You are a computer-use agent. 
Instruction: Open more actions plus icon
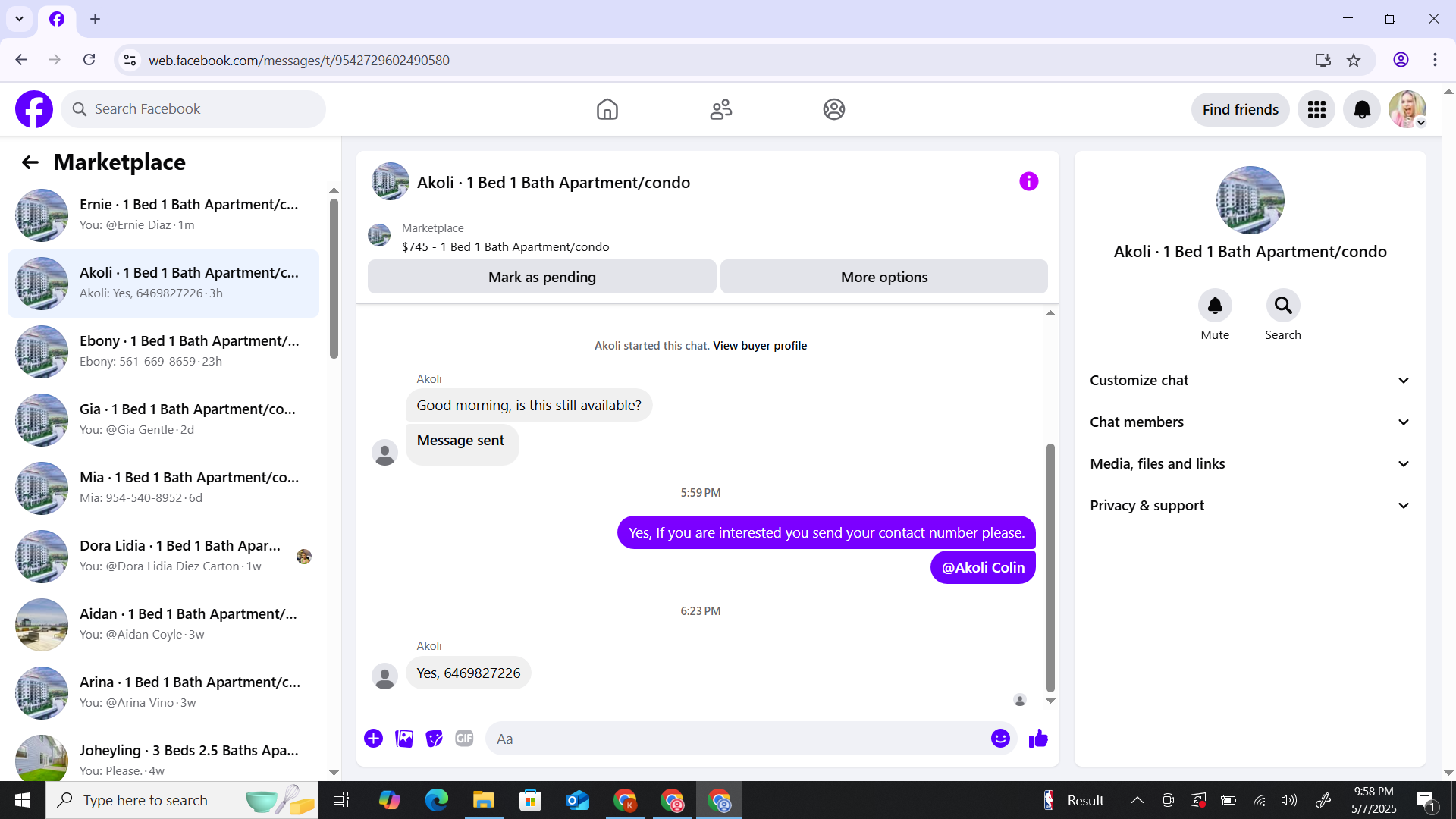(x=373, y=739)
